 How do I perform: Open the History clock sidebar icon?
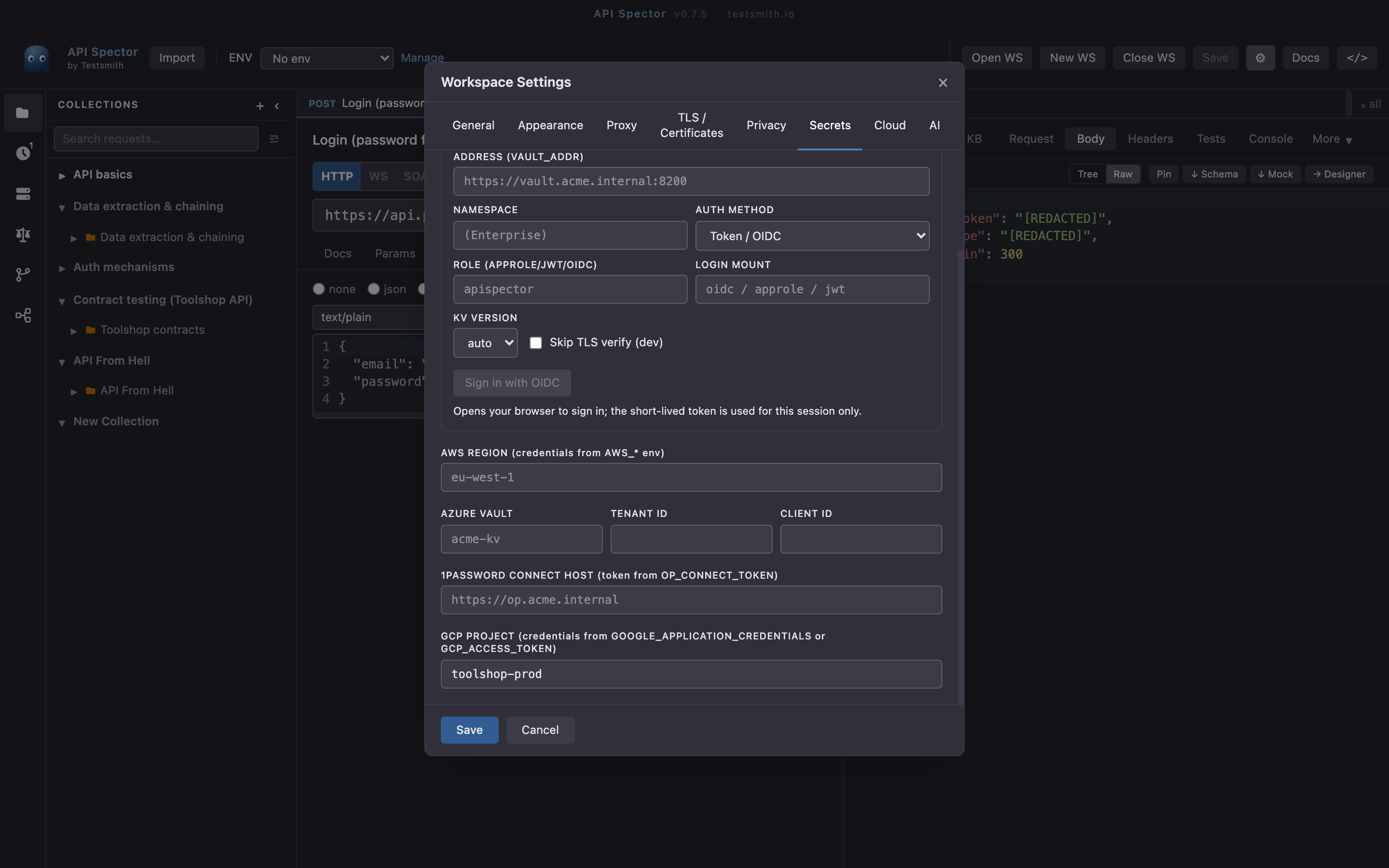click(x=23, y=153)
